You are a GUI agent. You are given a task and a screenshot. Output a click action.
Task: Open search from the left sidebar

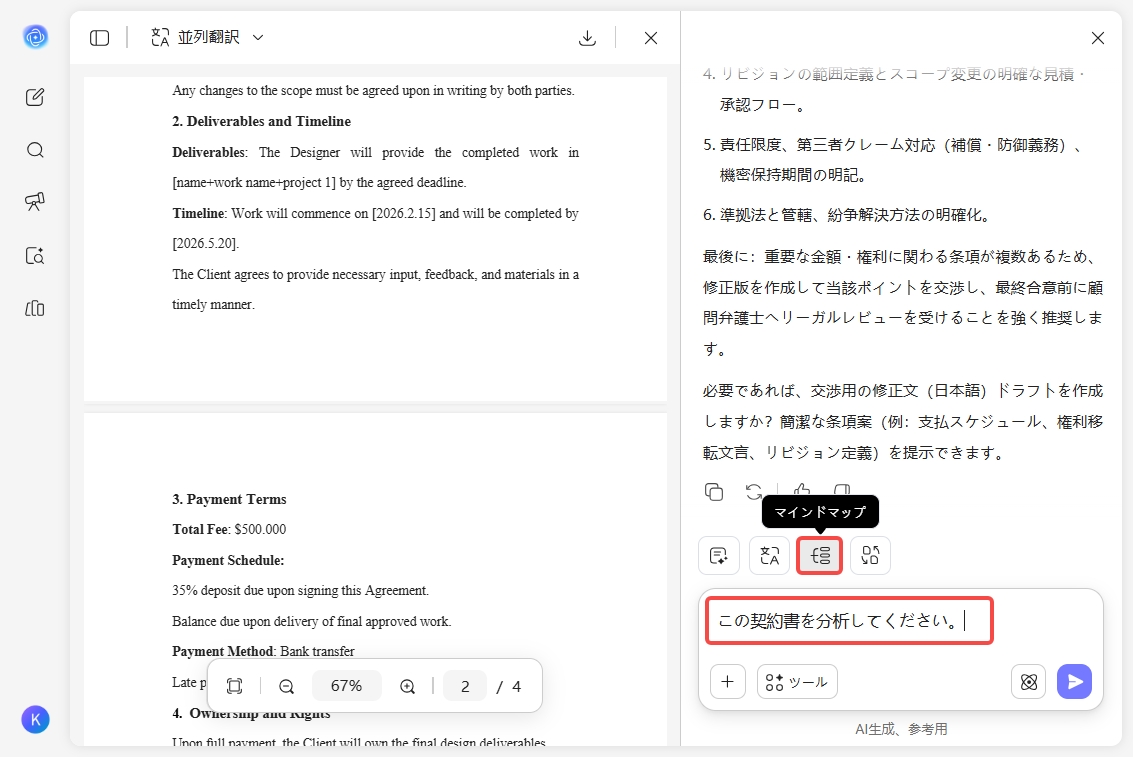point(34,149)
